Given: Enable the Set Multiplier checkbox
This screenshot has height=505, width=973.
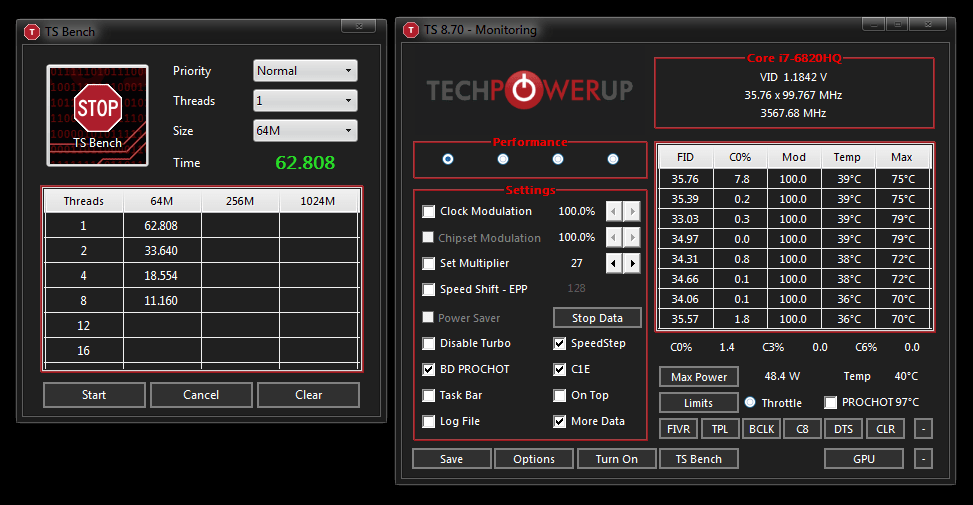Looking at the screenshot, I should pyautogui.click(x=428, y=264).
